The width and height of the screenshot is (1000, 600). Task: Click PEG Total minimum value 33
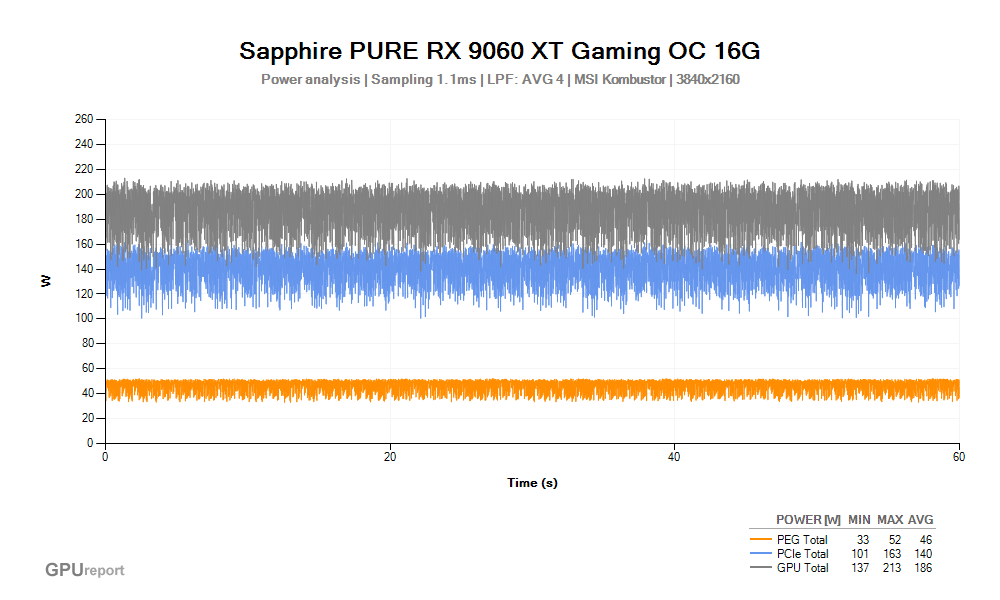[x=862, y=540]
